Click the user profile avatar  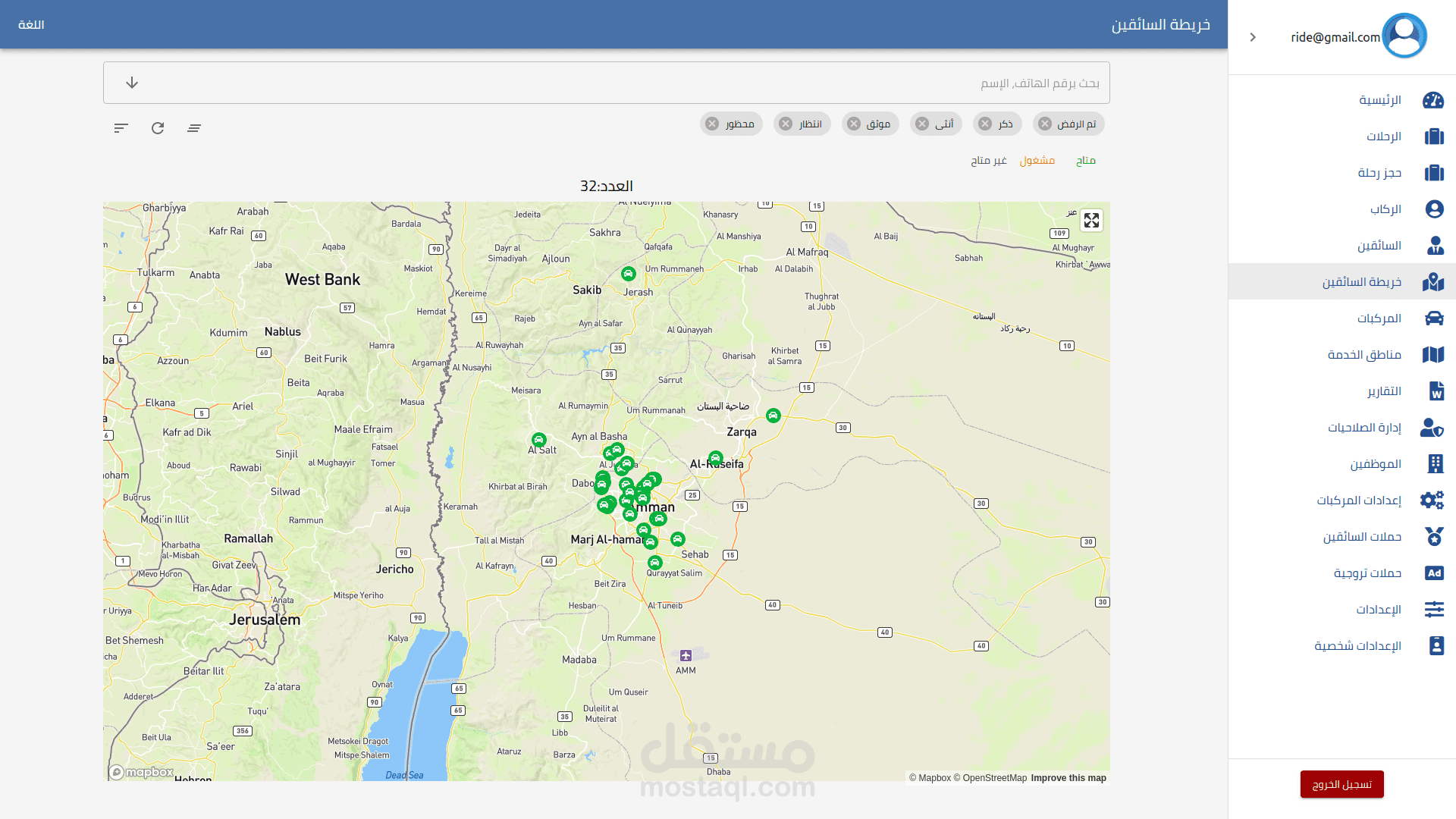[x=1404, y=36]
